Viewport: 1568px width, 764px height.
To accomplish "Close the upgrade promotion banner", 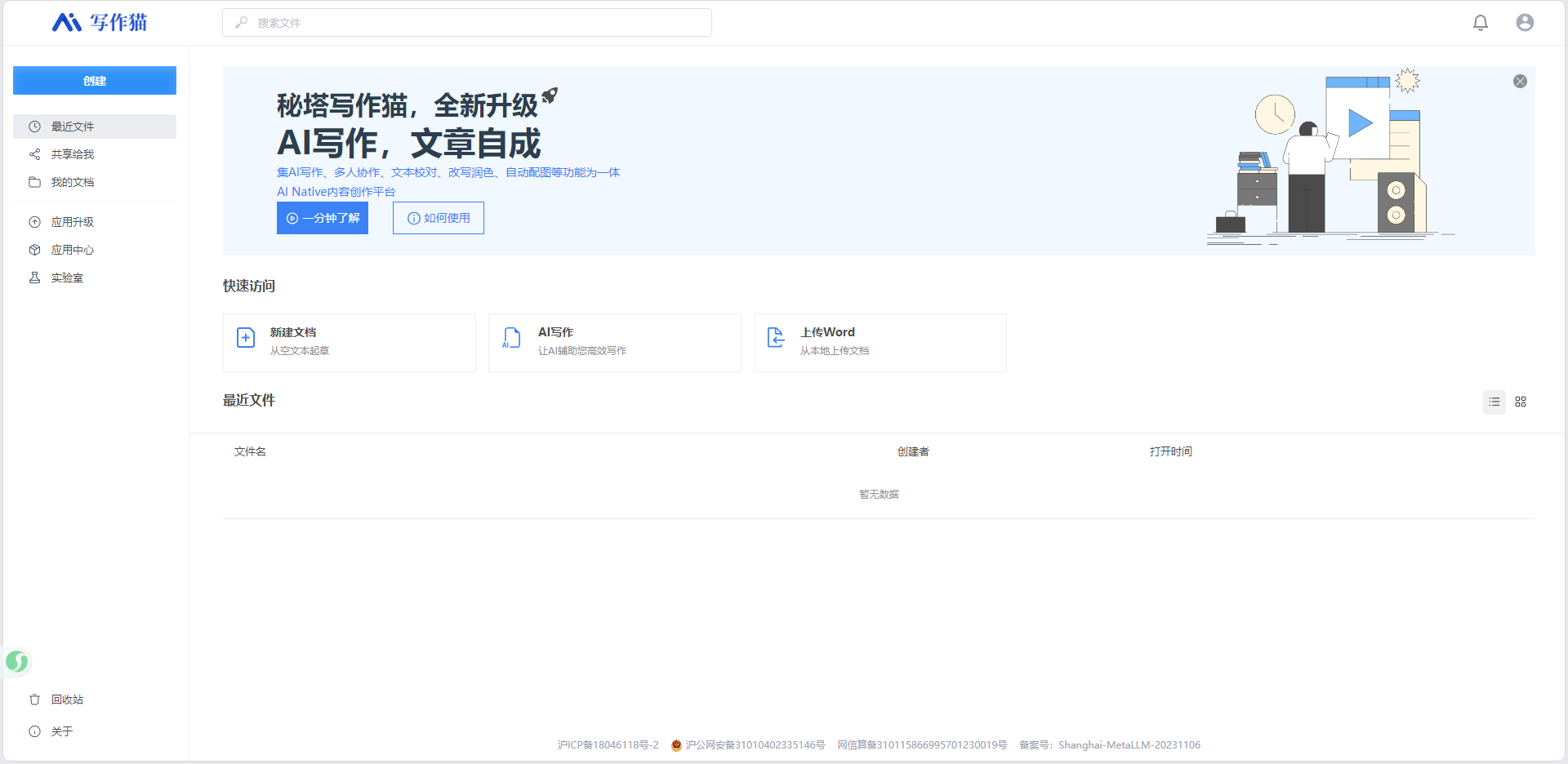I will point(1519,82).
